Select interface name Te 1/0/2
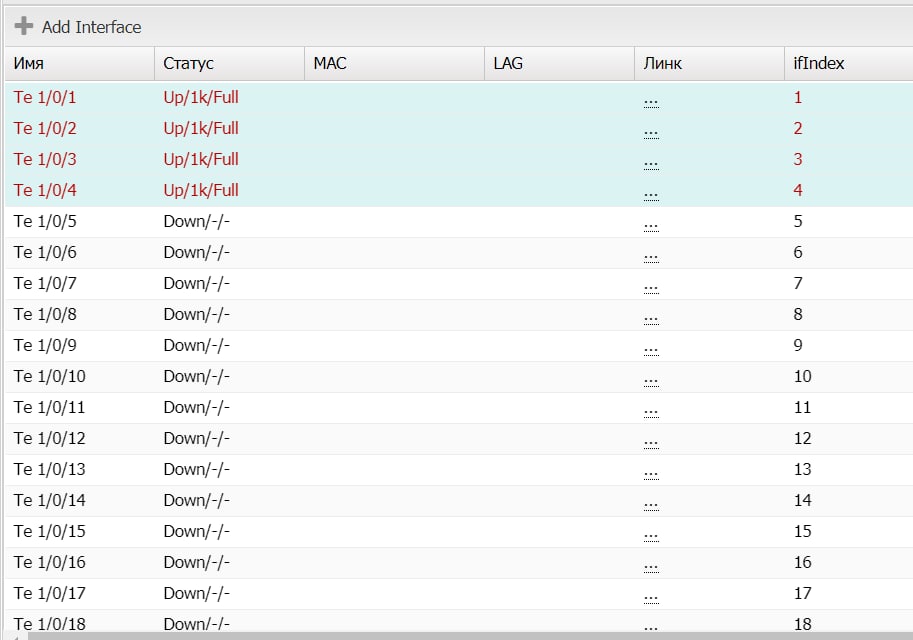Screen dimensions: 913x640 point(45,128)
